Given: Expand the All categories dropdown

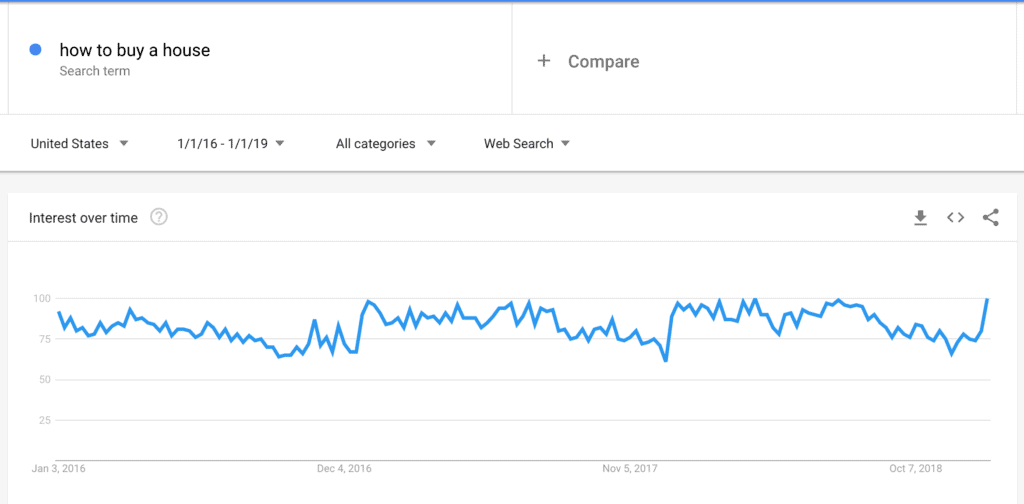Looking at the screenshot, I should [x=385, y=144].
